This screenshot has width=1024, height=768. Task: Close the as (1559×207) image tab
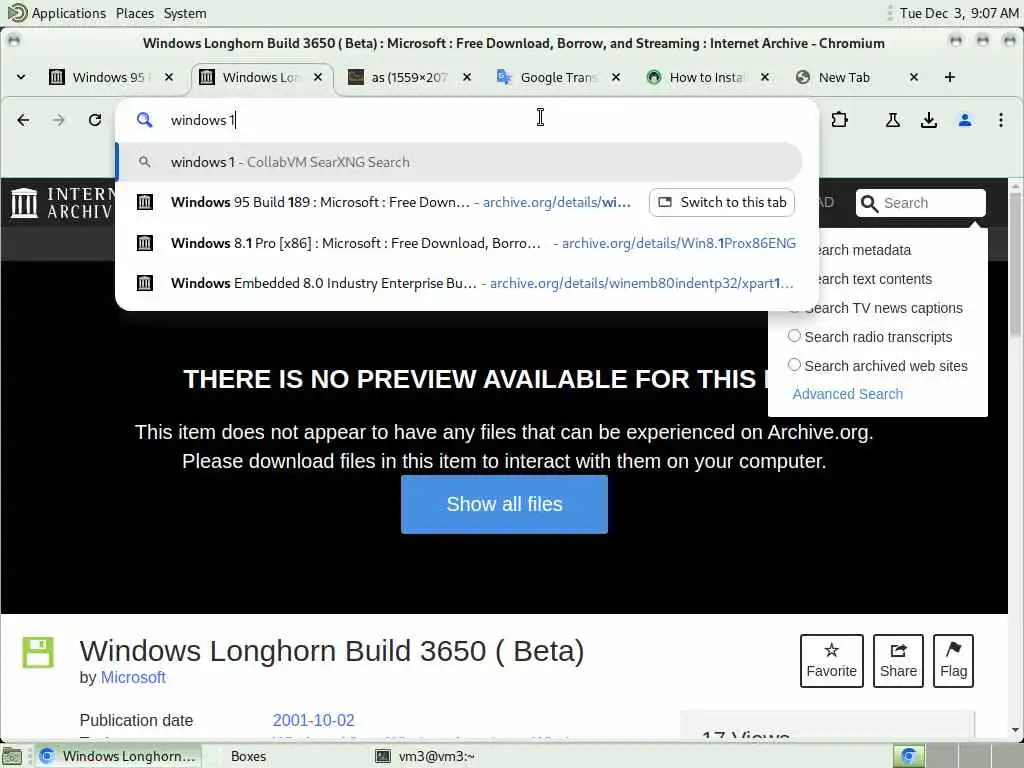click(x=467, y=77)
